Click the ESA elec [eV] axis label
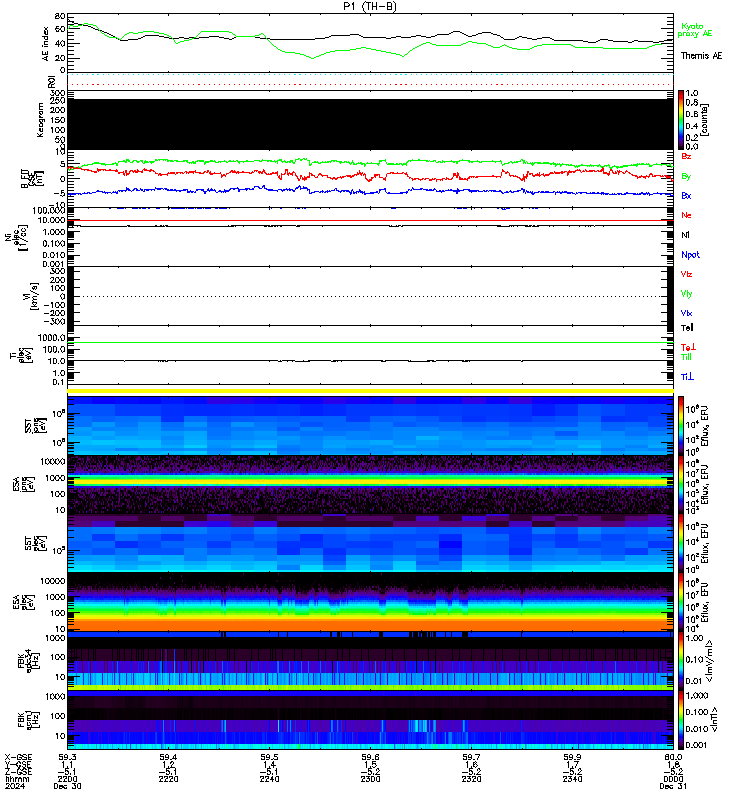750x800 pixels. 24,602
